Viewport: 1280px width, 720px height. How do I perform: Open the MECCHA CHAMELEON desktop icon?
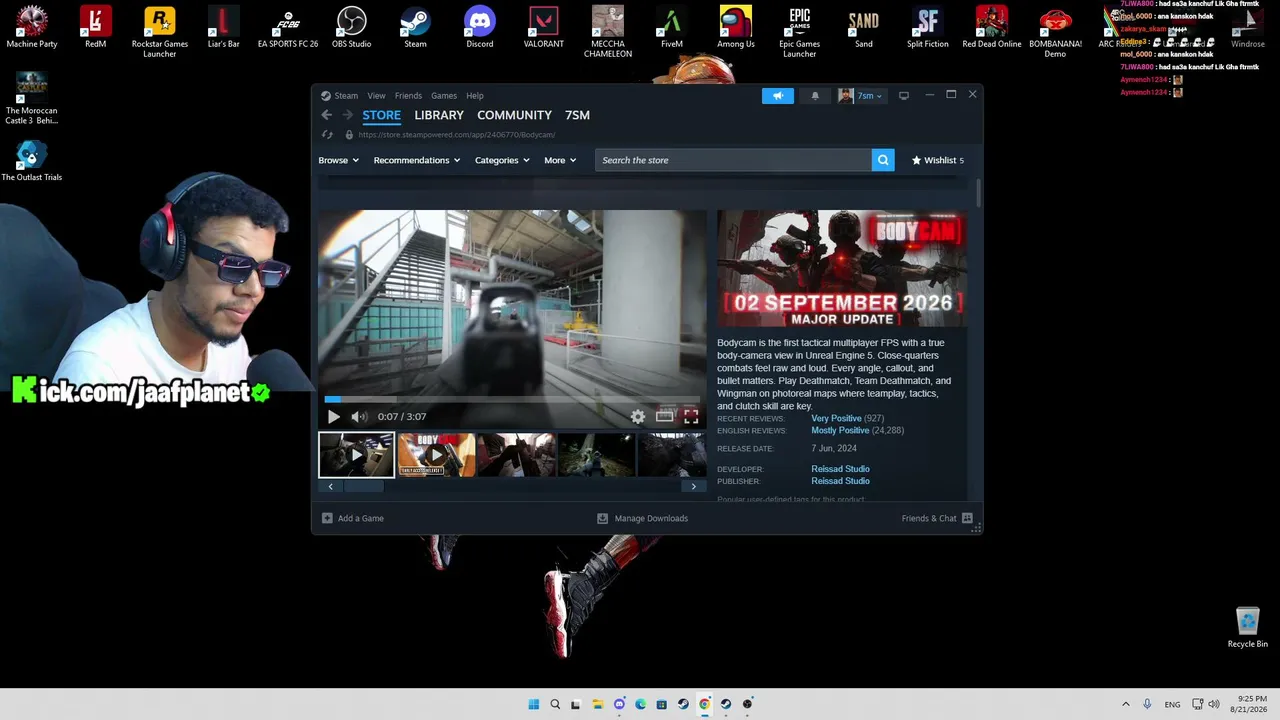click(608, 32)
